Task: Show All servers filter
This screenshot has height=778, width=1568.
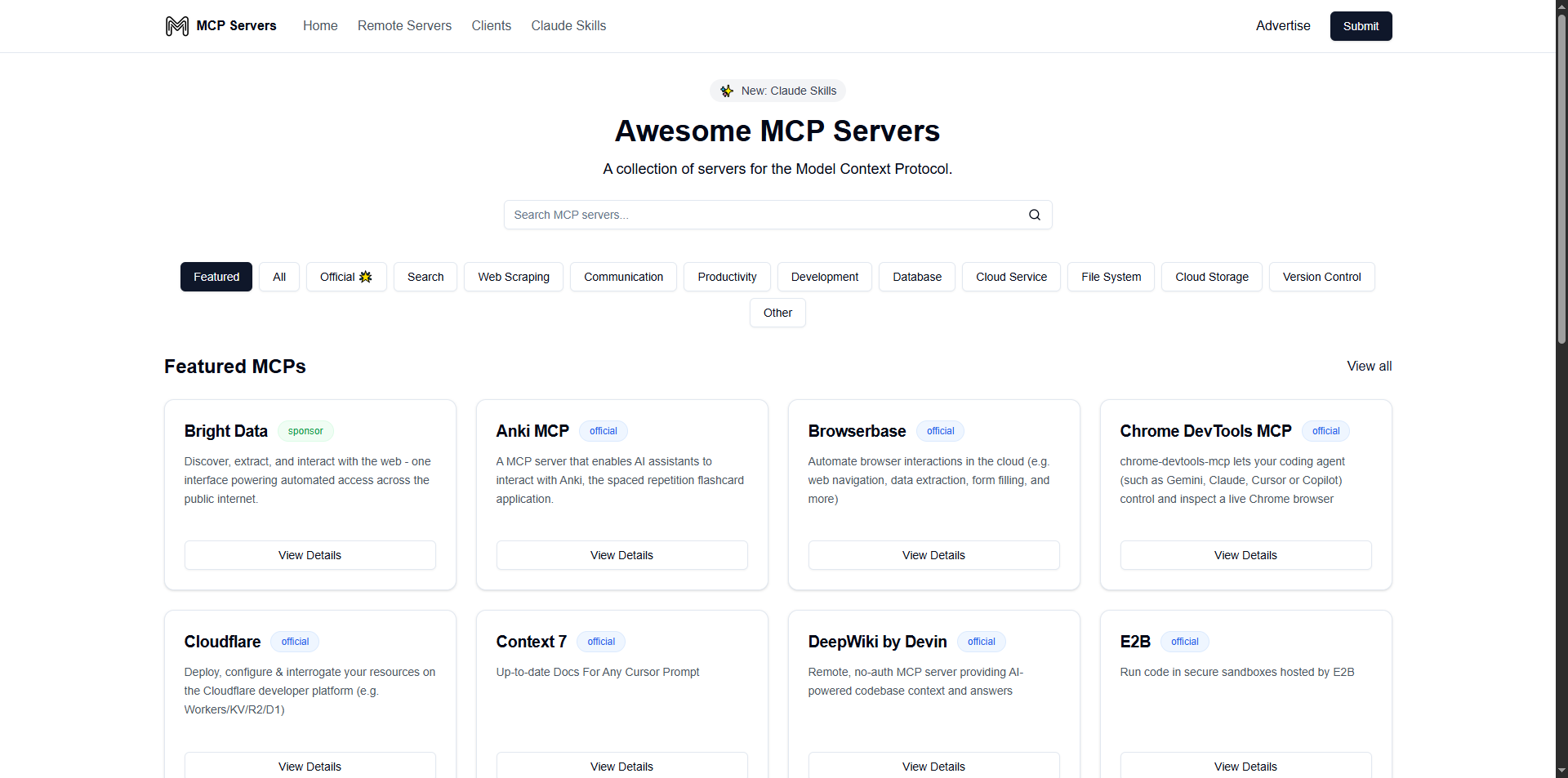Action: point(279,277)
